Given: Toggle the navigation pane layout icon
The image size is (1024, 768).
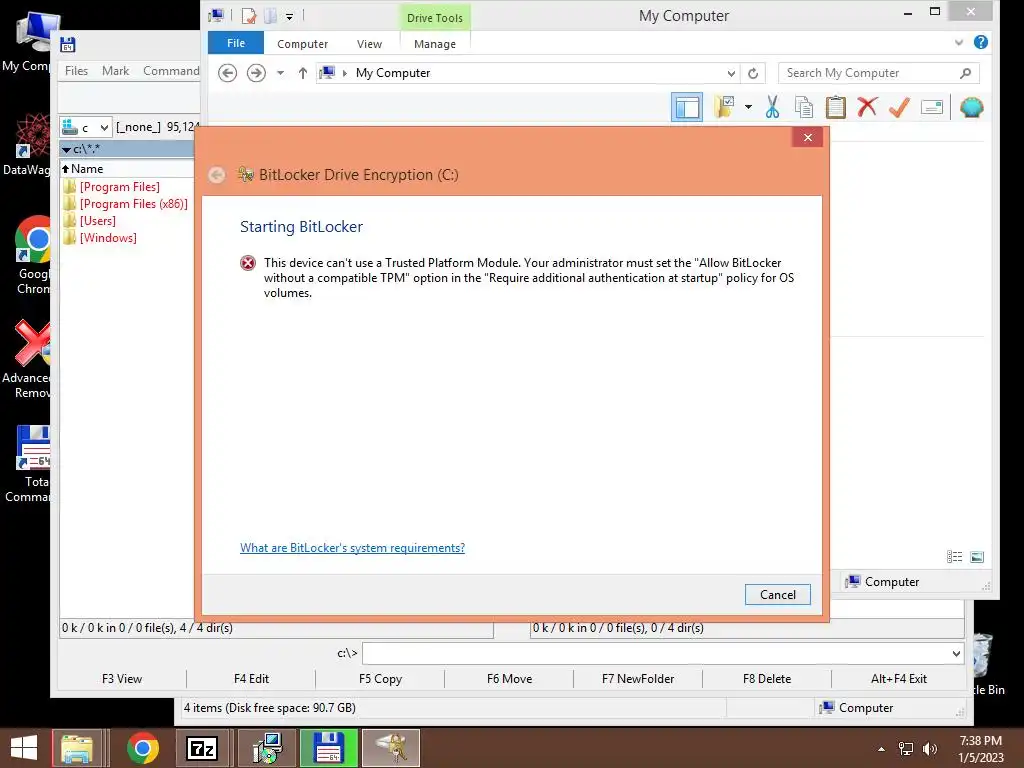Looking at the screenshot, I should click(x=686, y=107).
